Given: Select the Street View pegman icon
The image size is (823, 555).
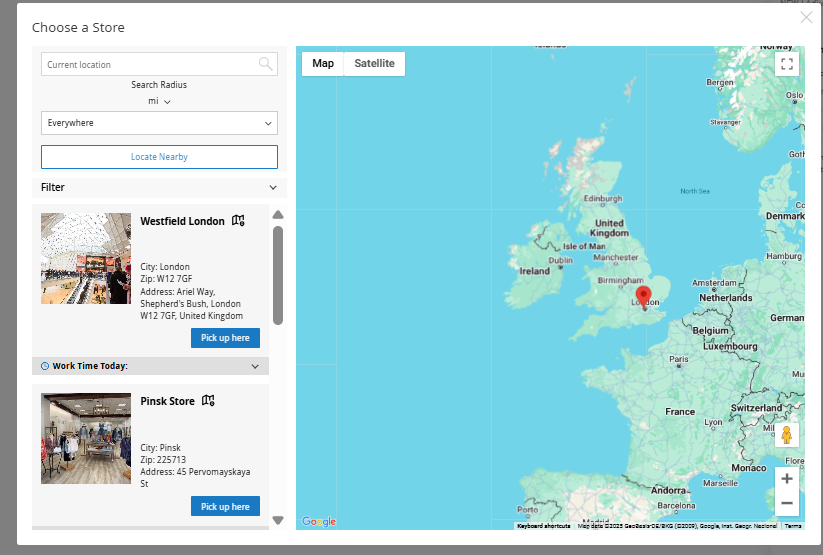Looking at the screenshot, I should 786,435.
